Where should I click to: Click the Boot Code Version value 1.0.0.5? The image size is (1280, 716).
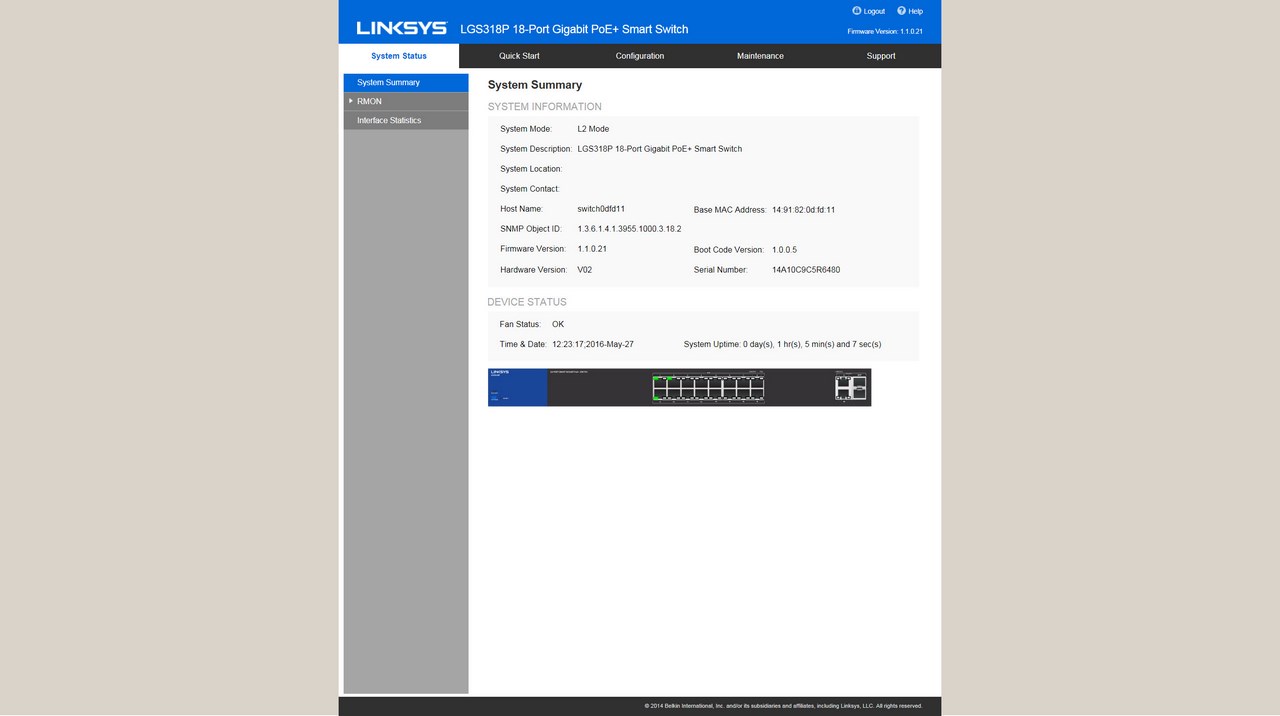[x=784, y=250]
